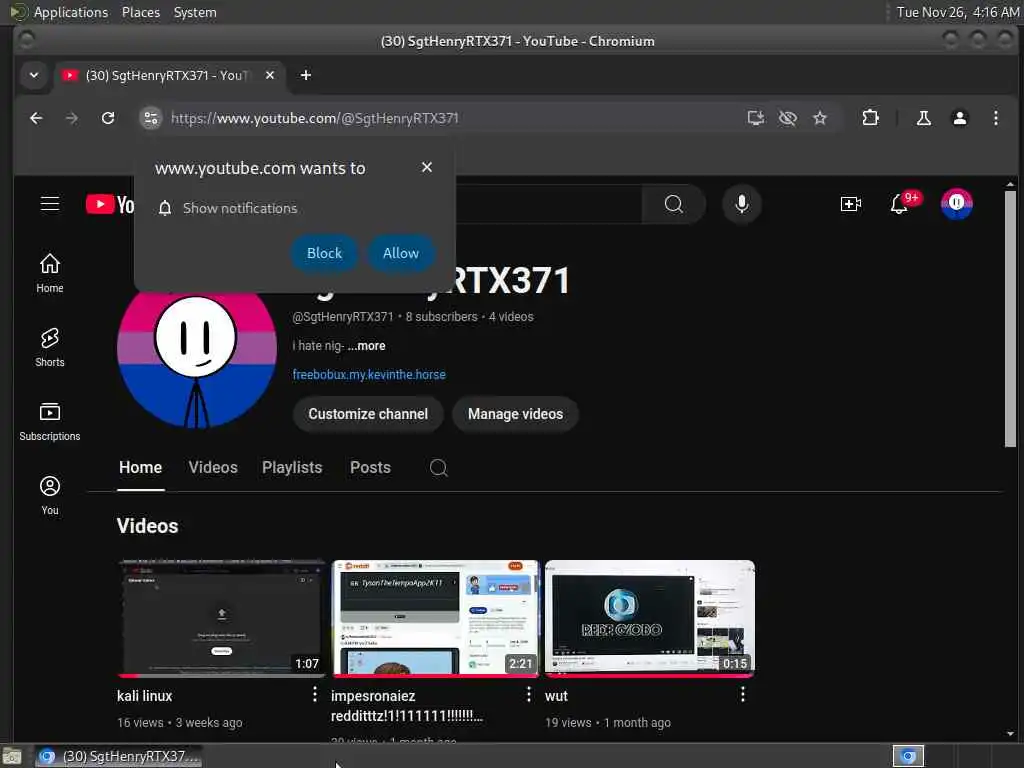Open the Extensions puzzle icon
Screen dimensions: 1024x768
[x=870, y=118]
